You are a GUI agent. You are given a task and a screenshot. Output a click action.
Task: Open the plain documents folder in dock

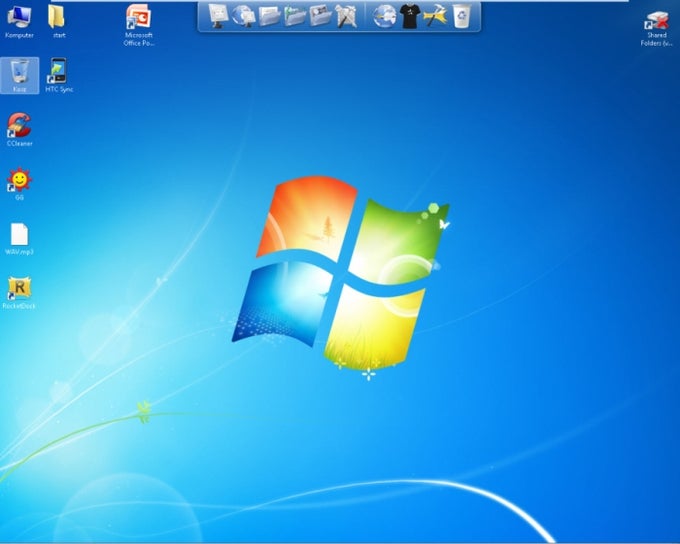coord(269,16)
